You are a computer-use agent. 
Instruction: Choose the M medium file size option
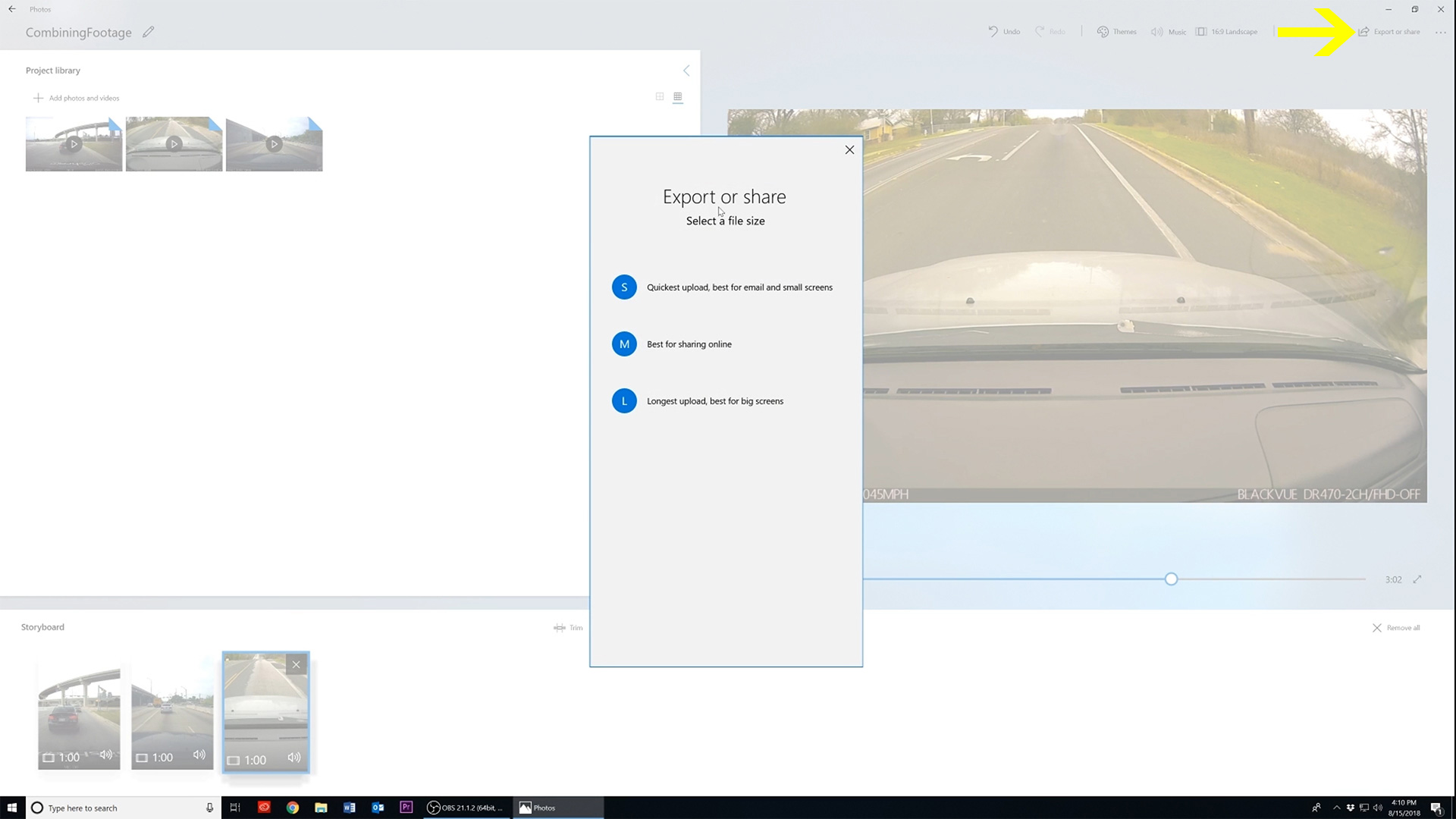(x=624, y=344)
